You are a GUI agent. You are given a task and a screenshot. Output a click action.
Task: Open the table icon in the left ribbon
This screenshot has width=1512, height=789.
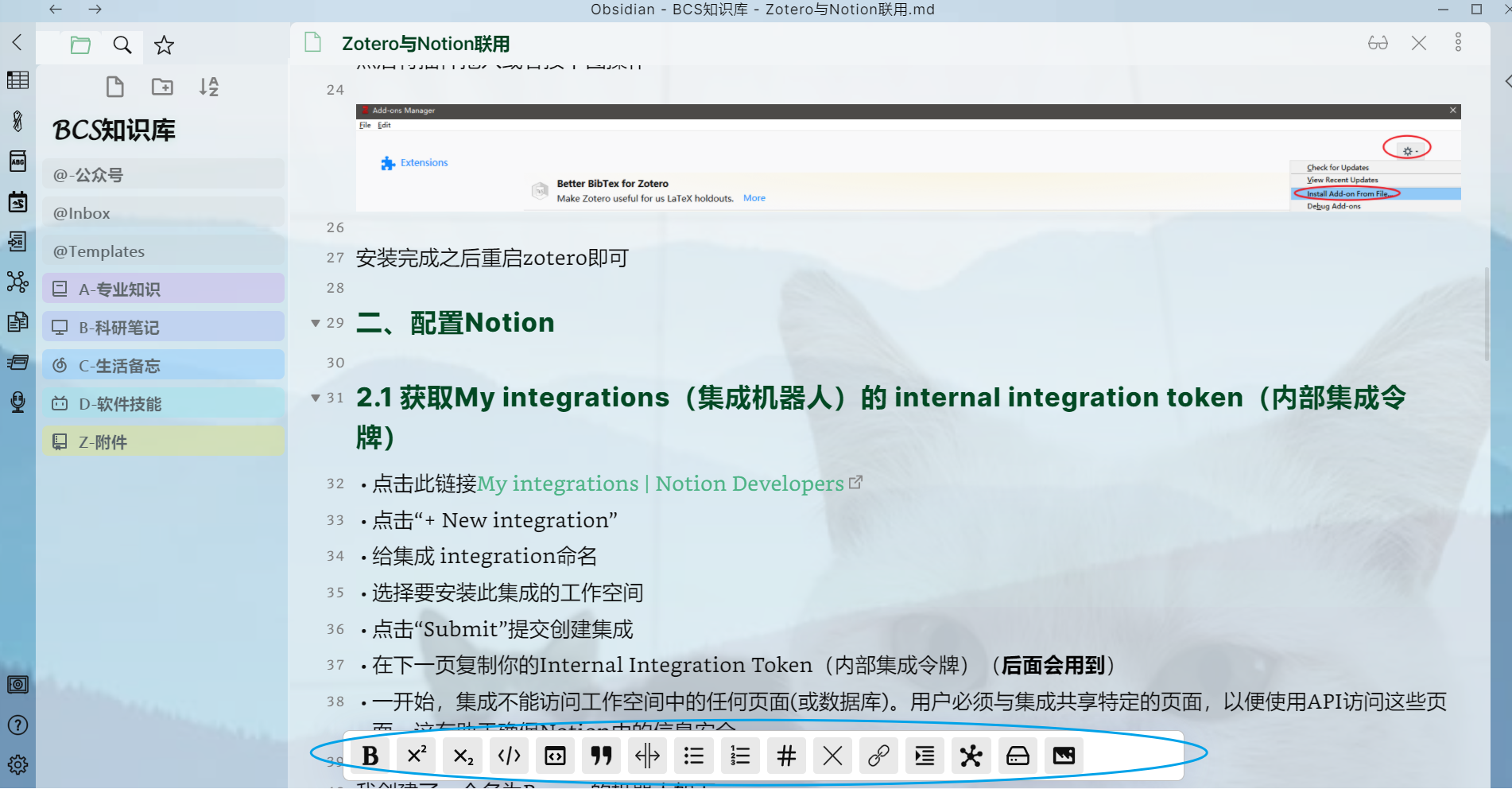17,80
